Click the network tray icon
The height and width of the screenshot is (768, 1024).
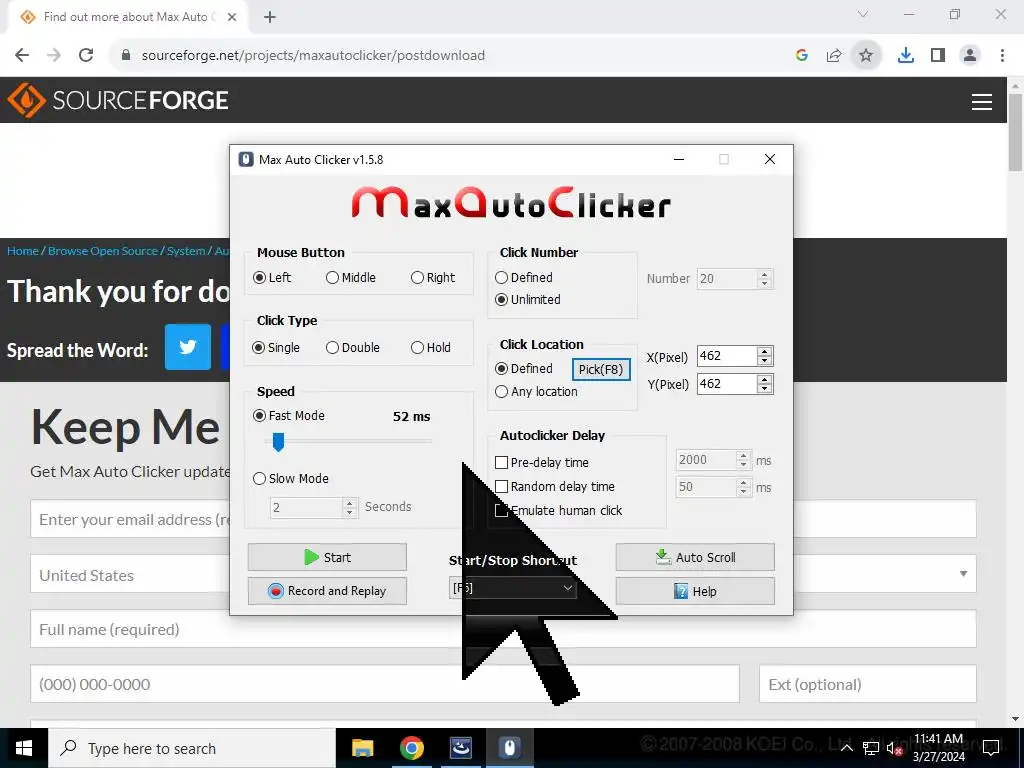pos(871,748)
